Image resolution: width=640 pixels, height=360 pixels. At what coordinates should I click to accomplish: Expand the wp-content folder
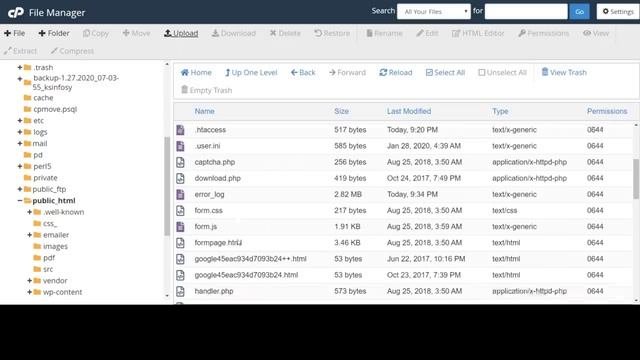pos(29,292)
